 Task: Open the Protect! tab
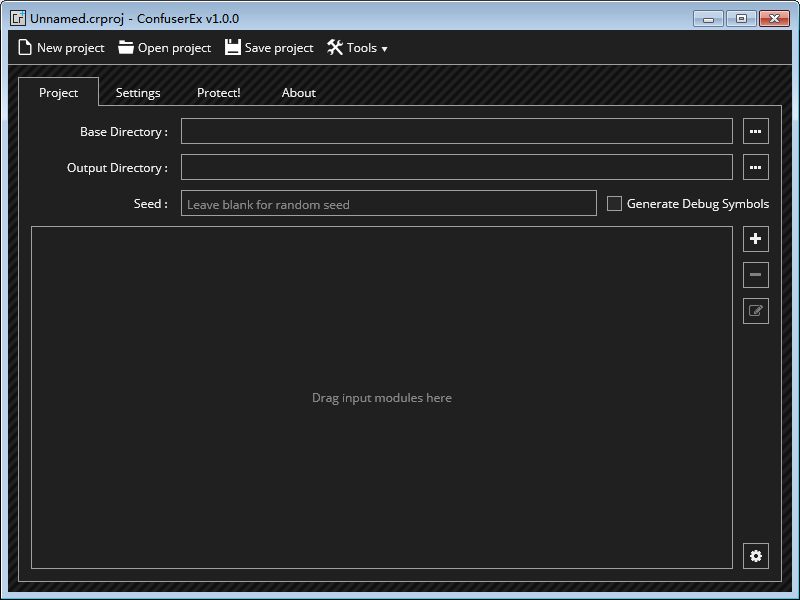(218, 93)
